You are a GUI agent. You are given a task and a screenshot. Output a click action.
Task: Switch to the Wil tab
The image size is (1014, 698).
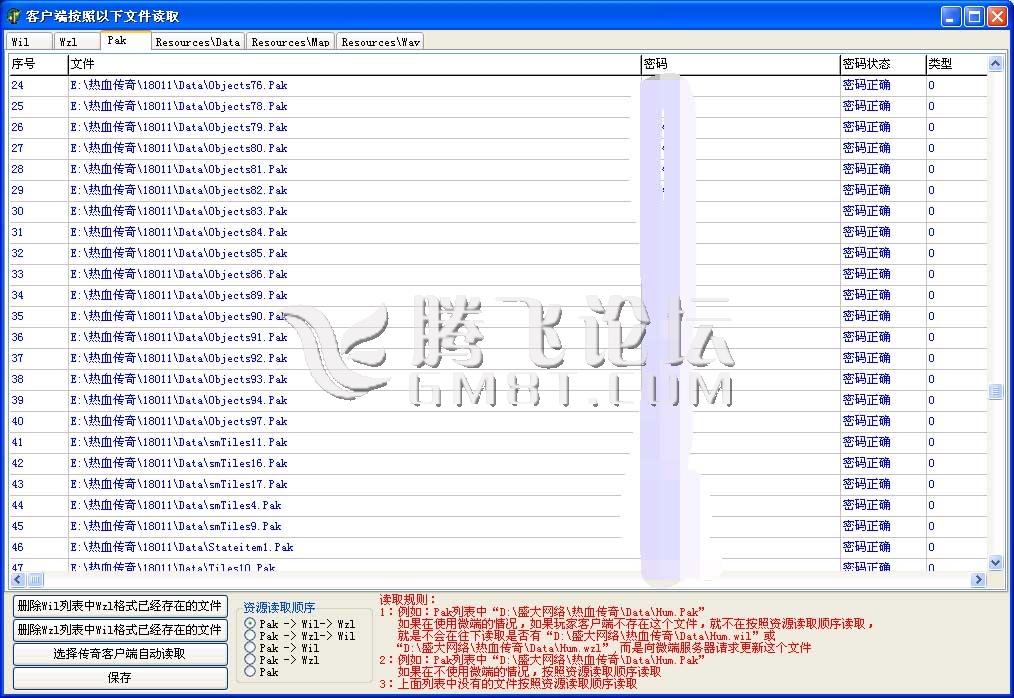[x=28, y=42]
